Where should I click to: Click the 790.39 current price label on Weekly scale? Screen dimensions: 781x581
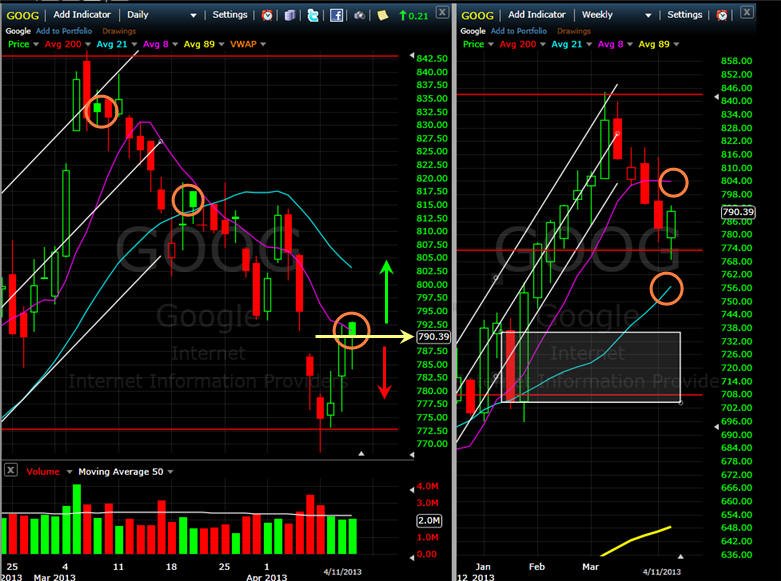click(738, 212)
